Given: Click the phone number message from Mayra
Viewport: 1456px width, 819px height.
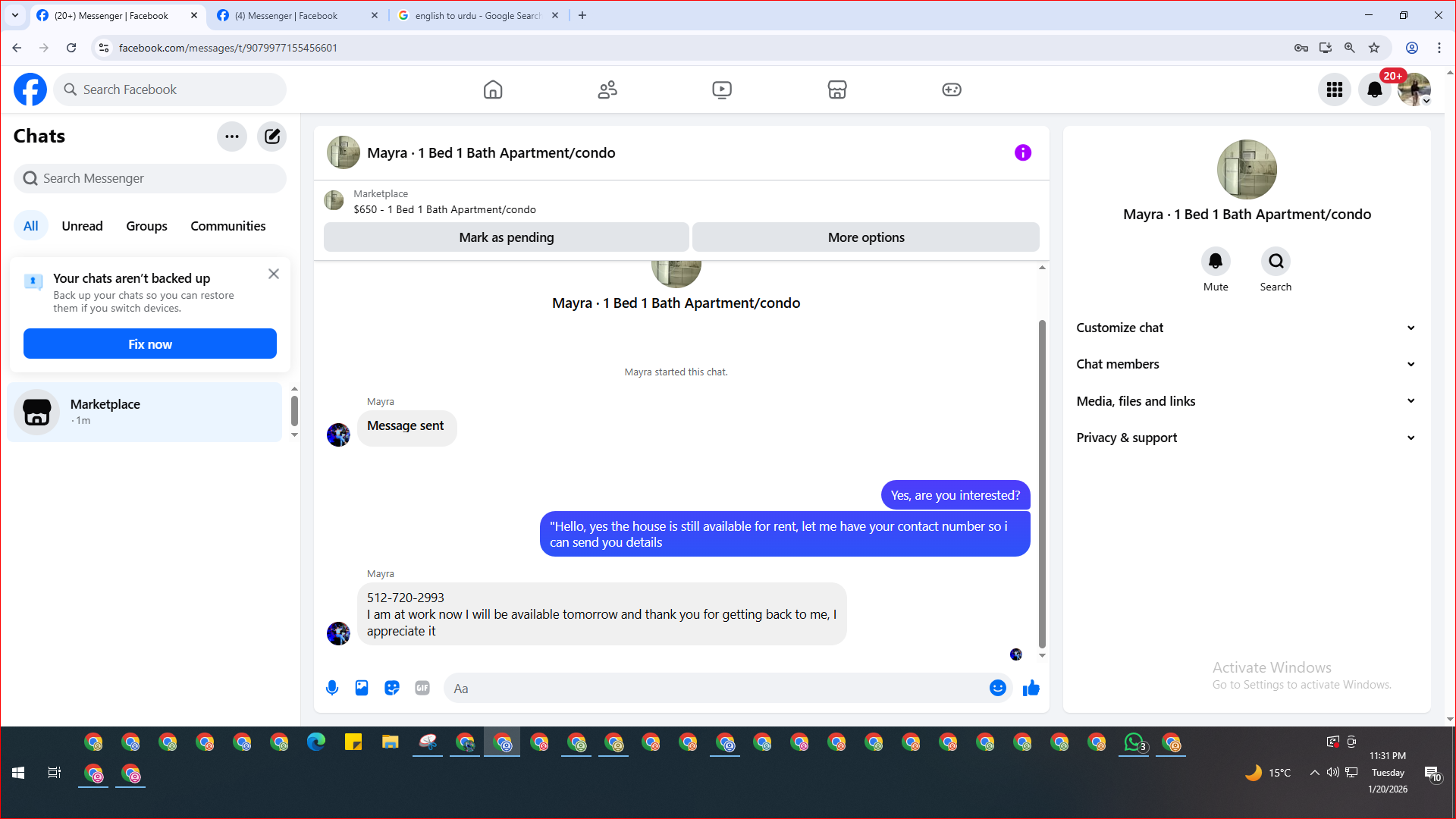Looking at the screenshot, I should pyautogui.click(x=602, y=613).
